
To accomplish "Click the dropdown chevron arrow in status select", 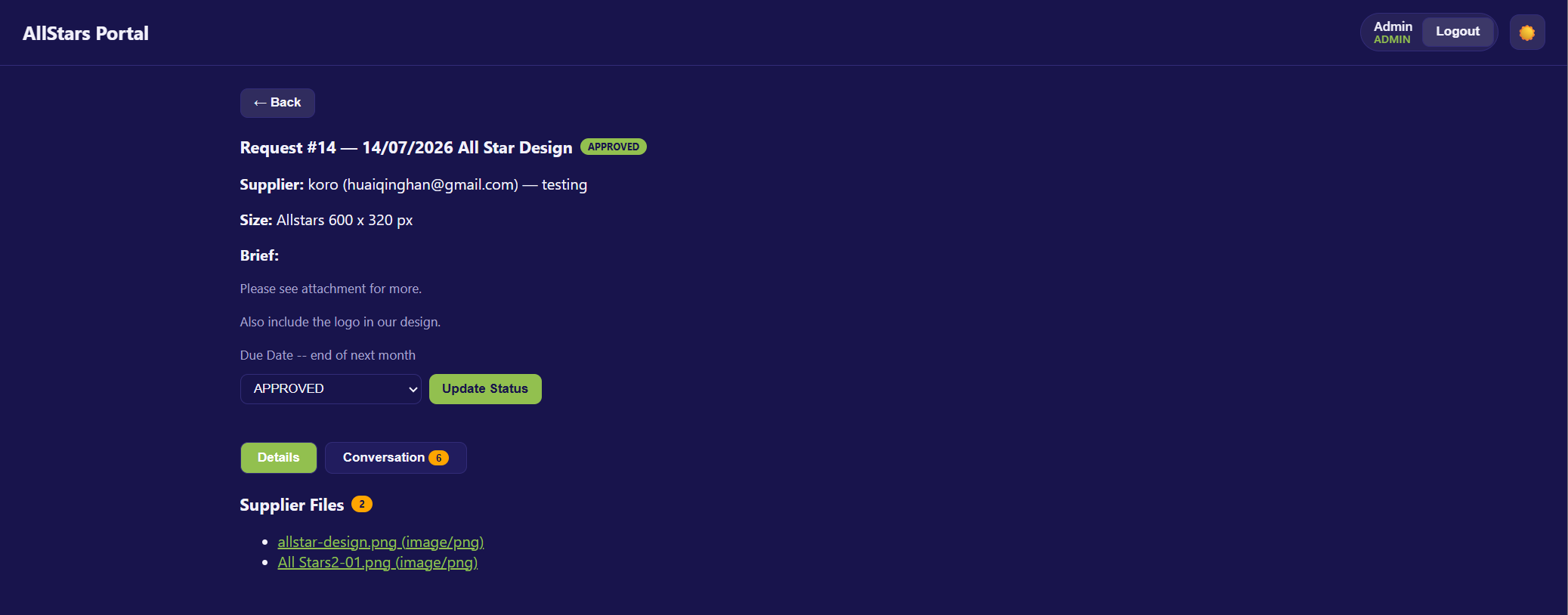I will click(x=413, y=389).
